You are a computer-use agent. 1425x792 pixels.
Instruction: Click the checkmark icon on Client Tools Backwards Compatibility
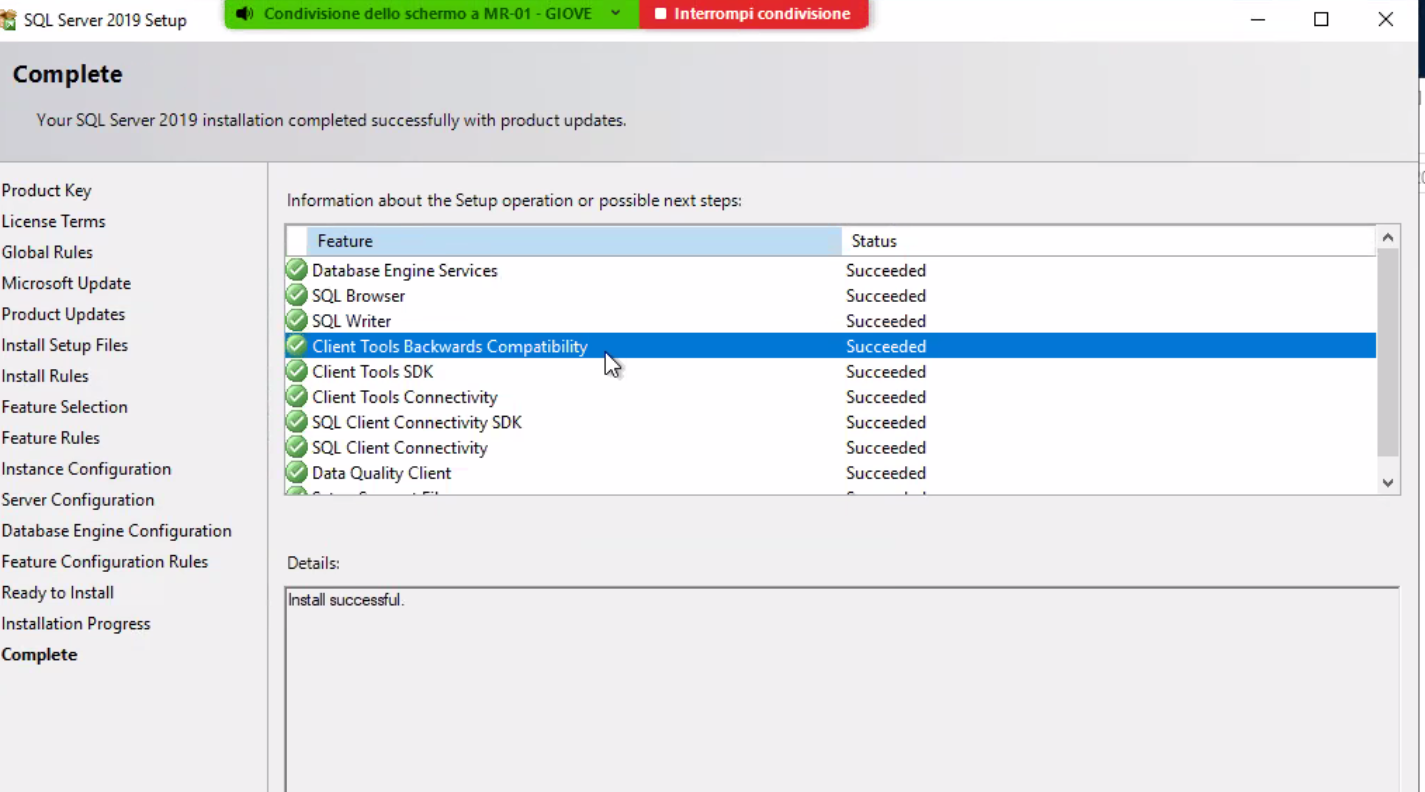[296, 346]
